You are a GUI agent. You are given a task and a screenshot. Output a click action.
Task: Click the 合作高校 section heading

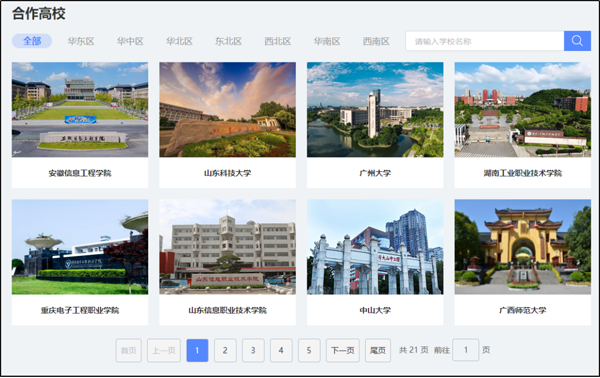(39, 13)
